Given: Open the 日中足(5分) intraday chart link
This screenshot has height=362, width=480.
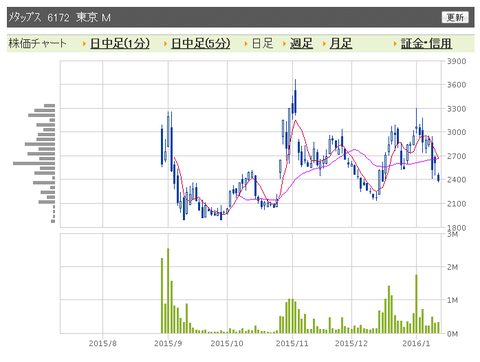Looking at the screenshot, I should [x=201, y=43].
